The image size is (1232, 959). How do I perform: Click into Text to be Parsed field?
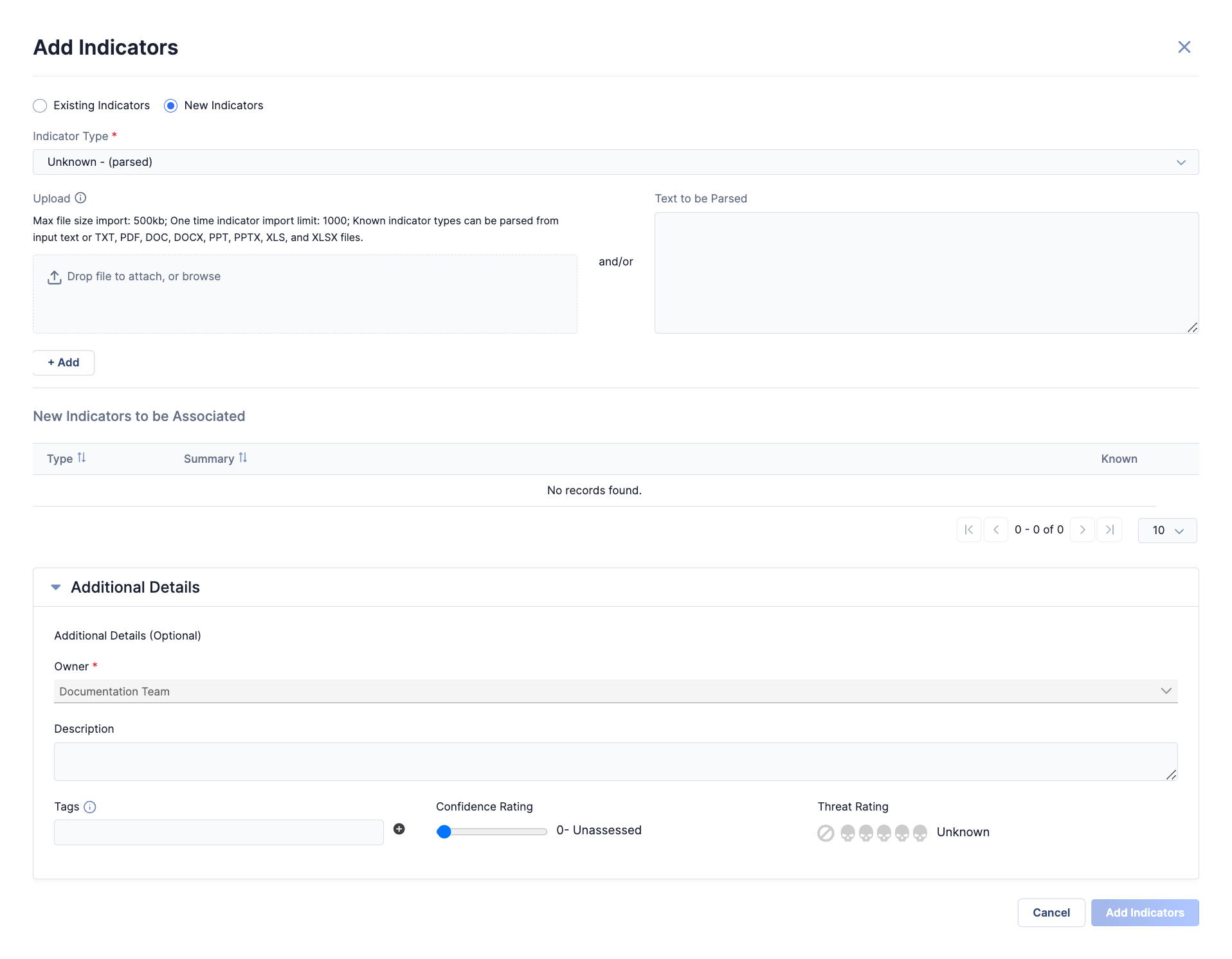pyautogui.click(x=926, y=273)
